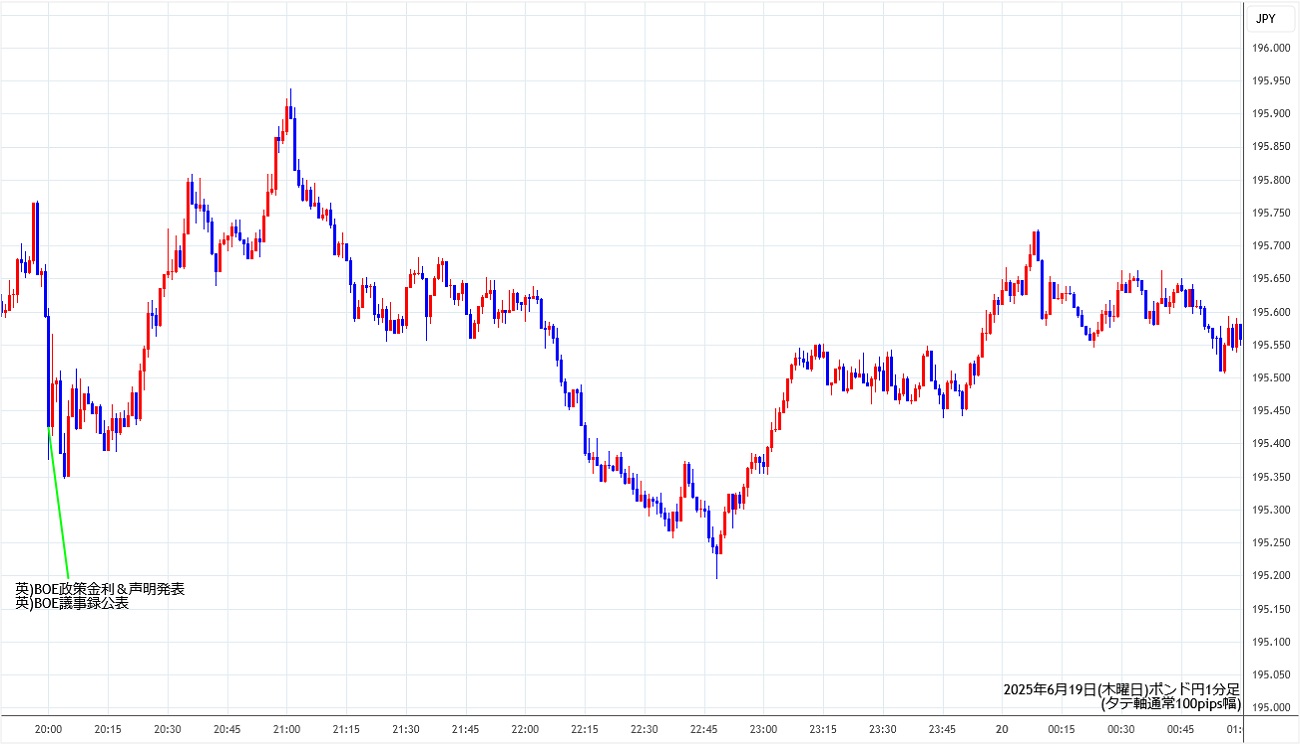
Task: Click the JPY currency button
Action: pyautogui.click(x=1271, y=18)
